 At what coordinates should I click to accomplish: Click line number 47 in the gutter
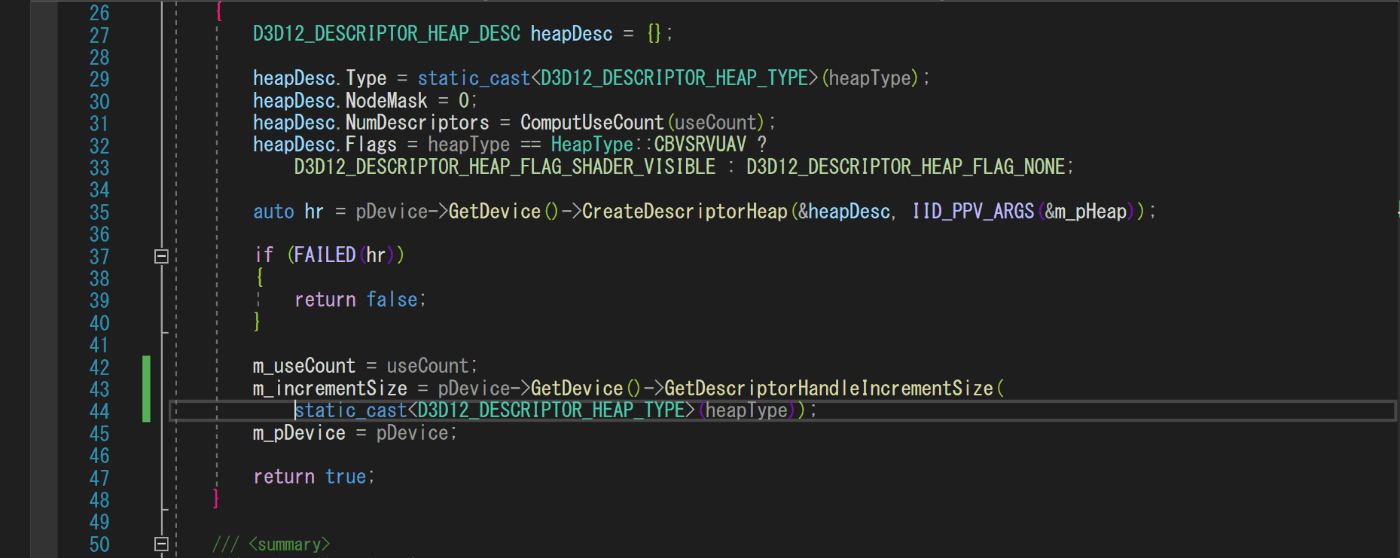click(99, 477)
